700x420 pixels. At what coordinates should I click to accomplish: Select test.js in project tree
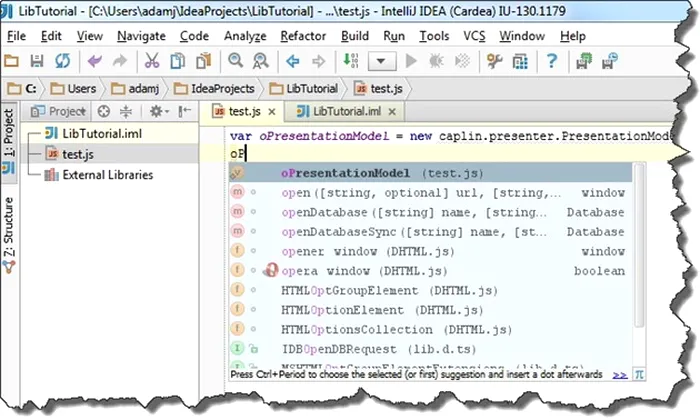click(x=70, y=154)
